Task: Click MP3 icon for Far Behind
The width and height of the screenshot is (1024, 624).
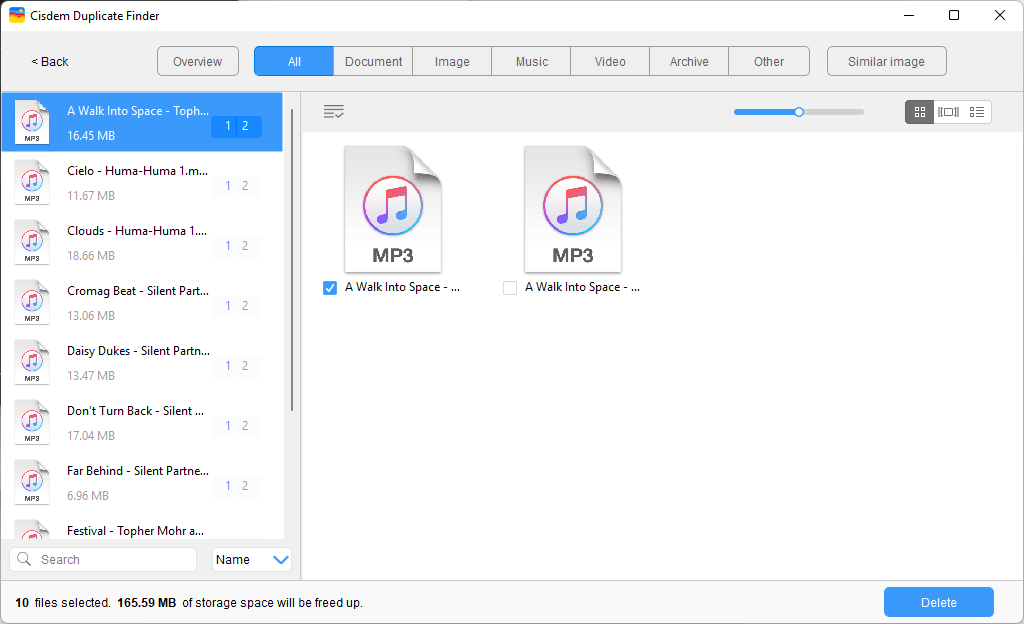Action: tap(32, 483)
